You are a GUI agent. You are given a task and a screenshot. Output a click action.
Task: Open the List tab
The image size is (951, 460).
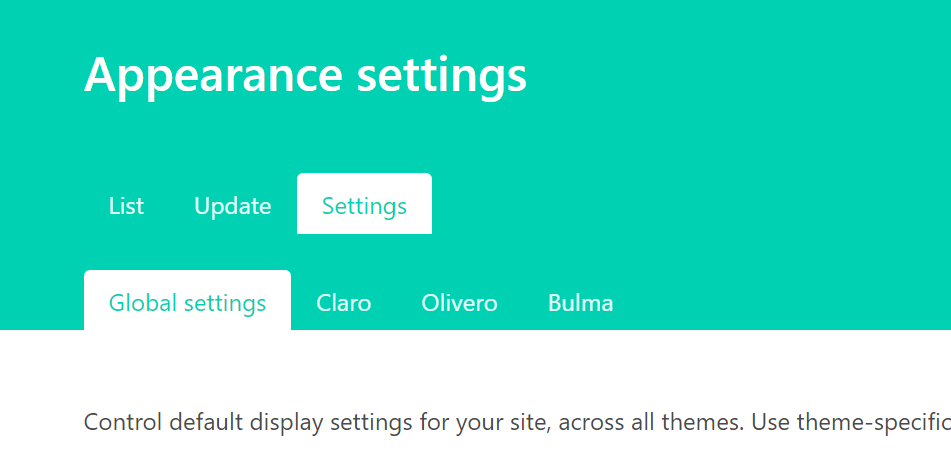[x=126, y=206]
